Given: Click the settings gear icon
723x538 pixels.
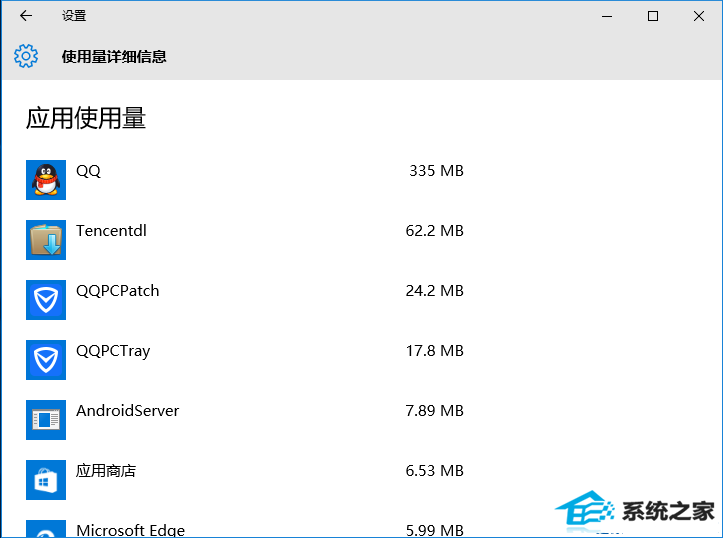Looking at the screenshot, I should [x=26, y=56].
